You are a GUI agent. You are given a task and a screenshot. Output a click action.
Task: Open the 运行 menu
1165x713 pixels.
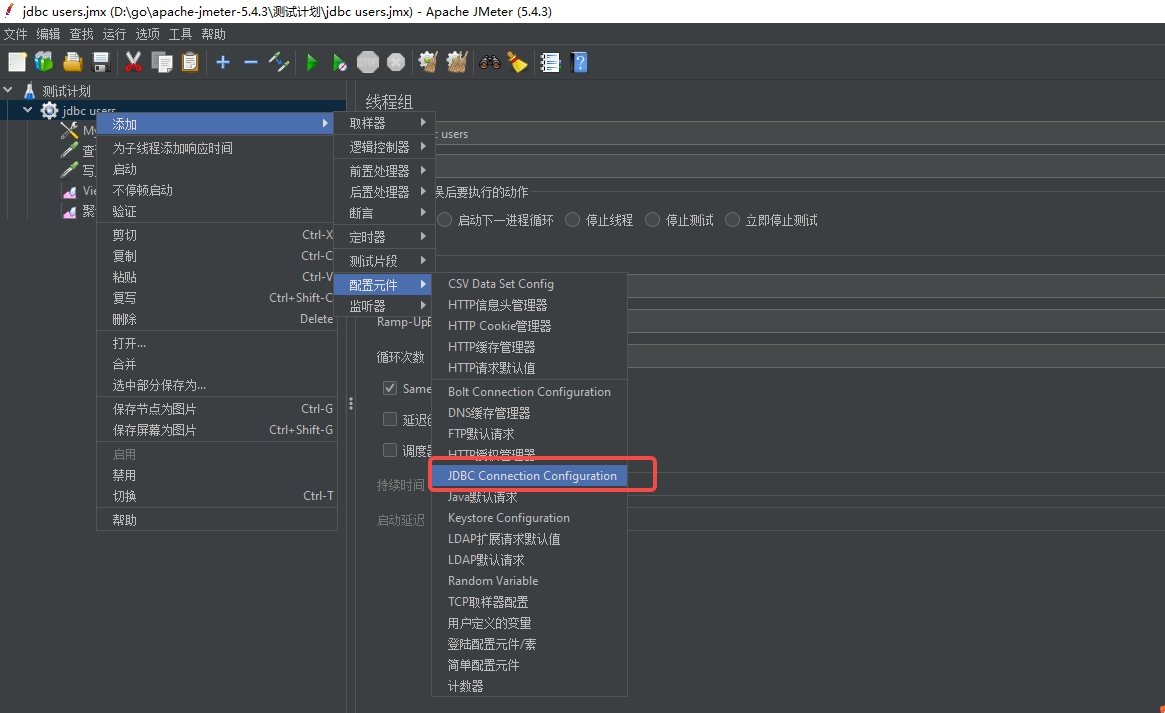click(114, 34)
